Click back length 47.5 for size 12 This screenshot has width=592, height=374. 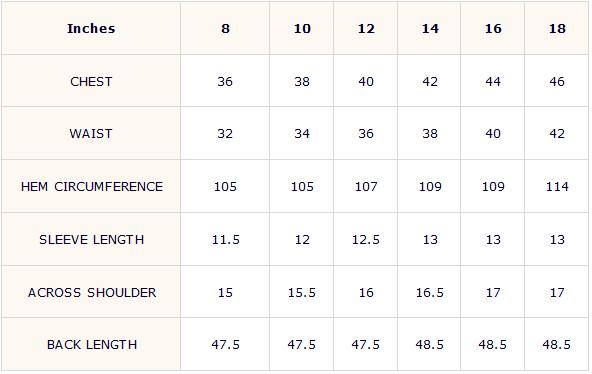(365, 345)
